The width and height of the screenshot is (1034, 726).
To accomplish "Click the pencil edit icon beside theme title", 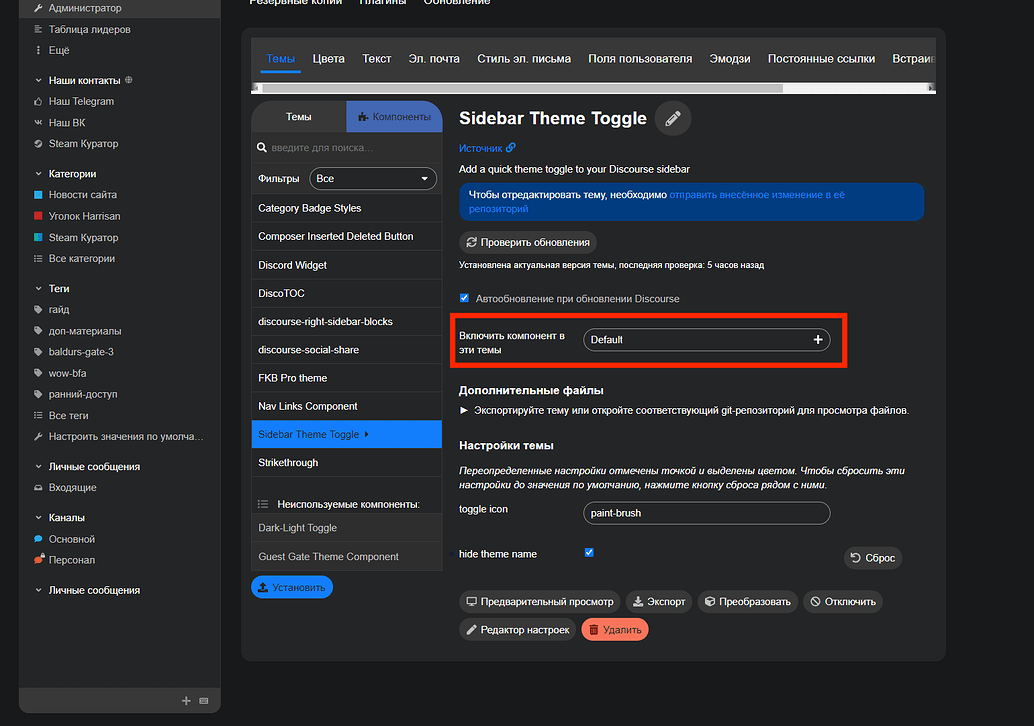I will 673,118.
